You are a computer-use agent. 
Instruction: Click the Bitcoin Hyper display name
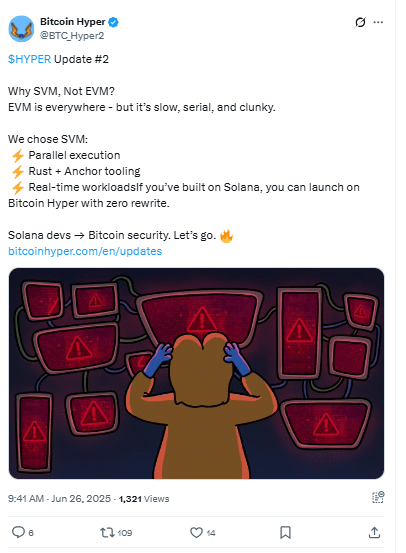coord(73,22)
